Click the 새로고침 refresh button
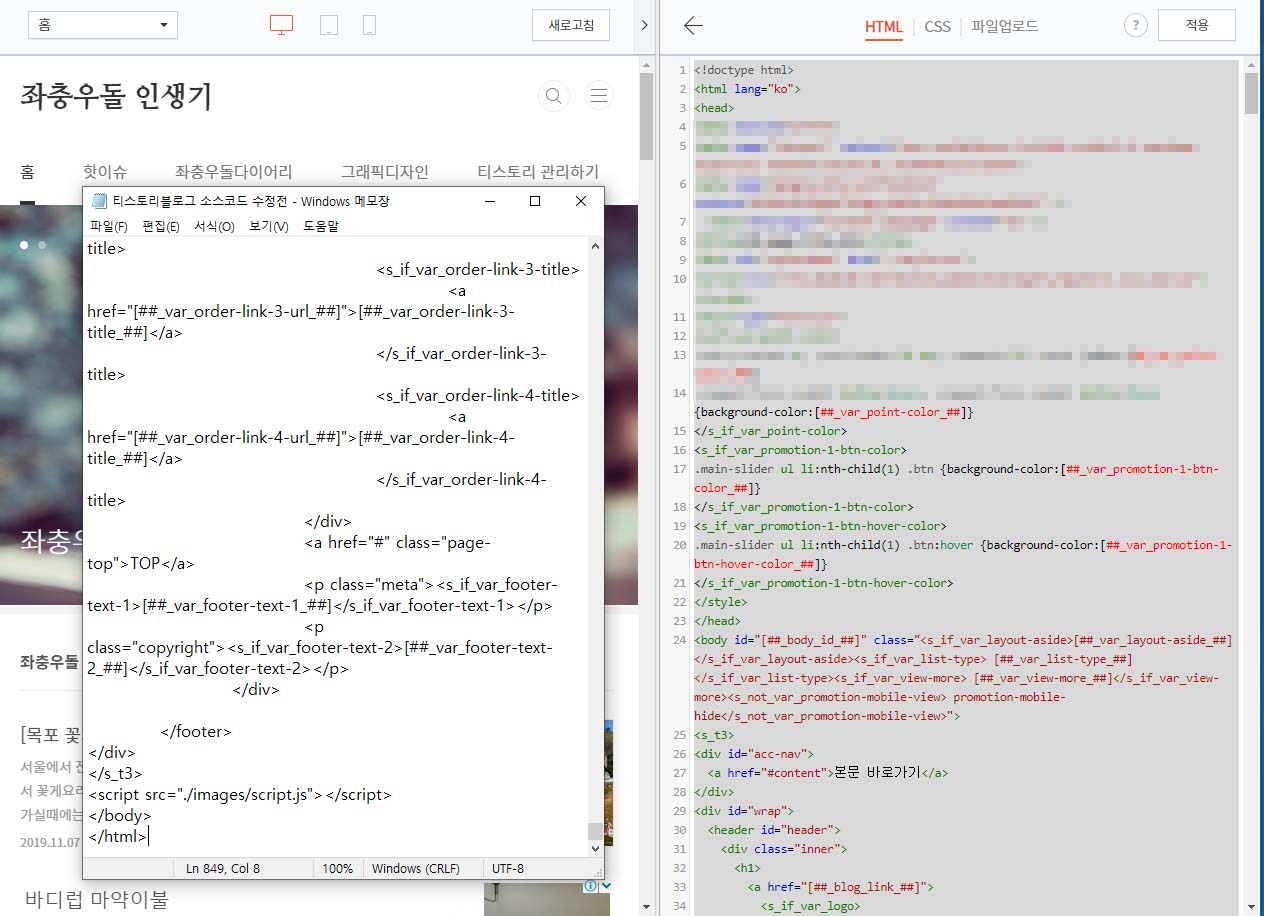The height and width of the screenshot is (916, 1264). [571, 25]
